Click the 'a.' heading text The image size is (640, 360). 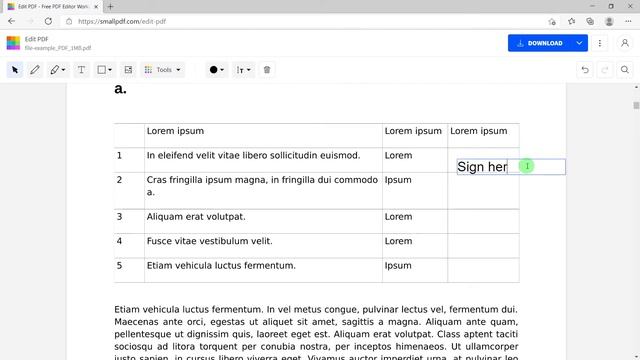pyautogui.click(x=120, y=89)
